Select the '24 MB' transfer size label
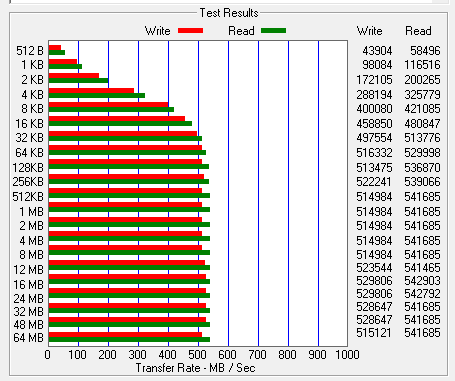Screen dimensions: 455x381 (28, 298)
